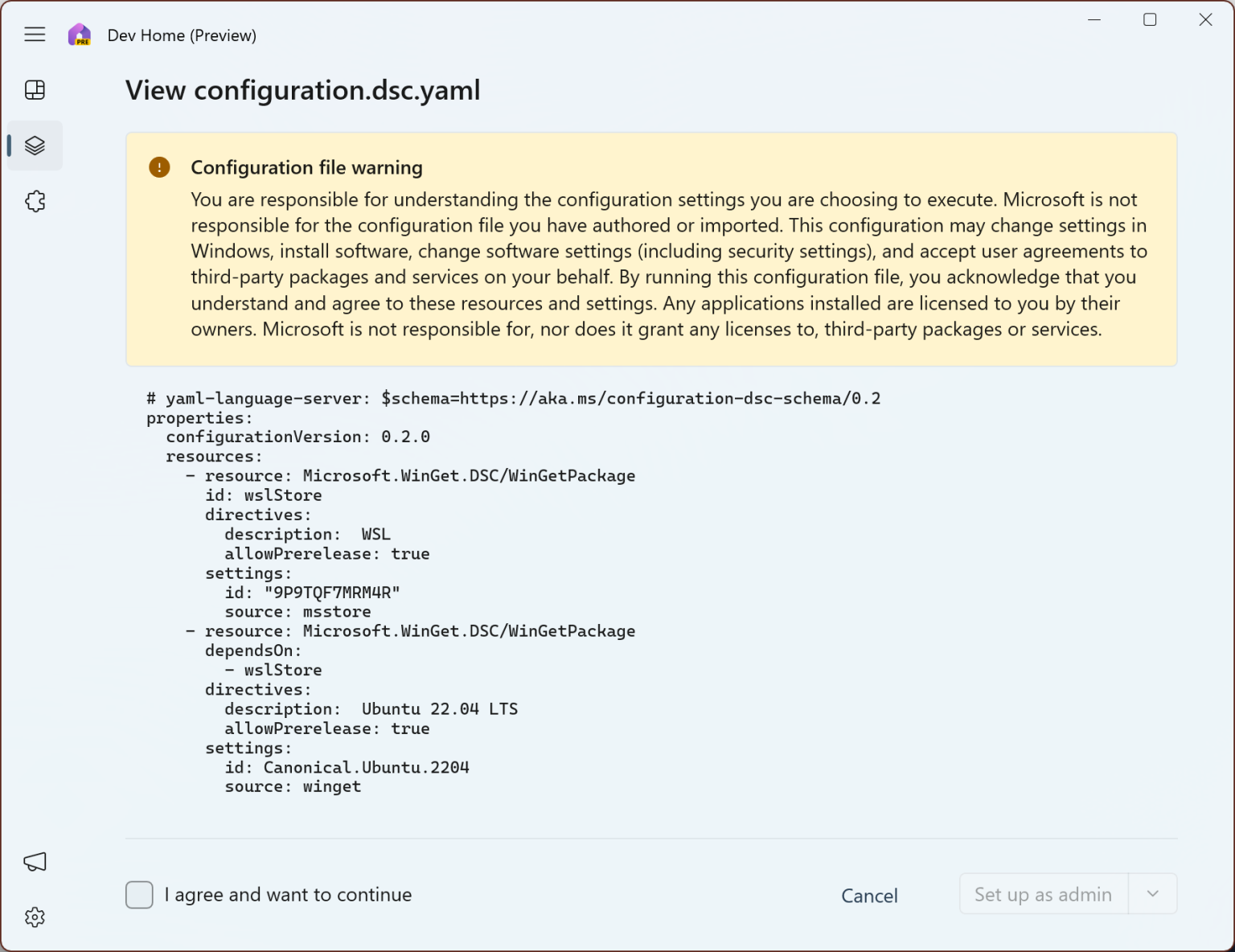
Task: Click the Dev Home (Preview) title text
Action: tap(182, 35)
